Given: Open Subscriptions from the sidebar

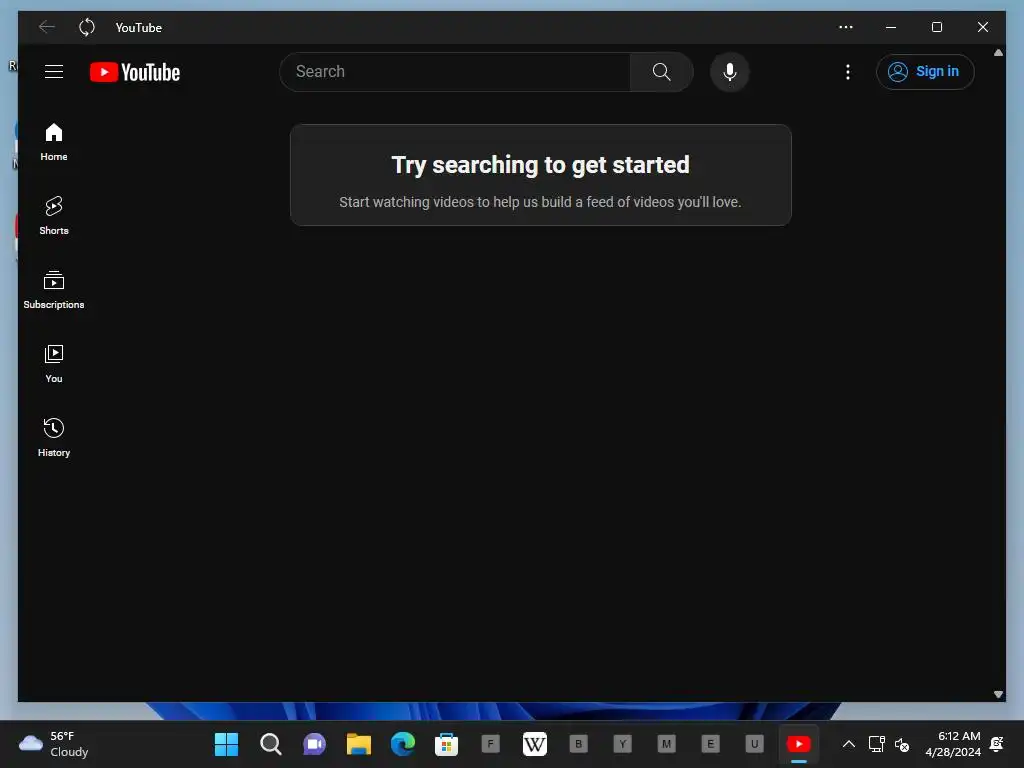Looking at the screenshot, I should (x=54, y=290).
